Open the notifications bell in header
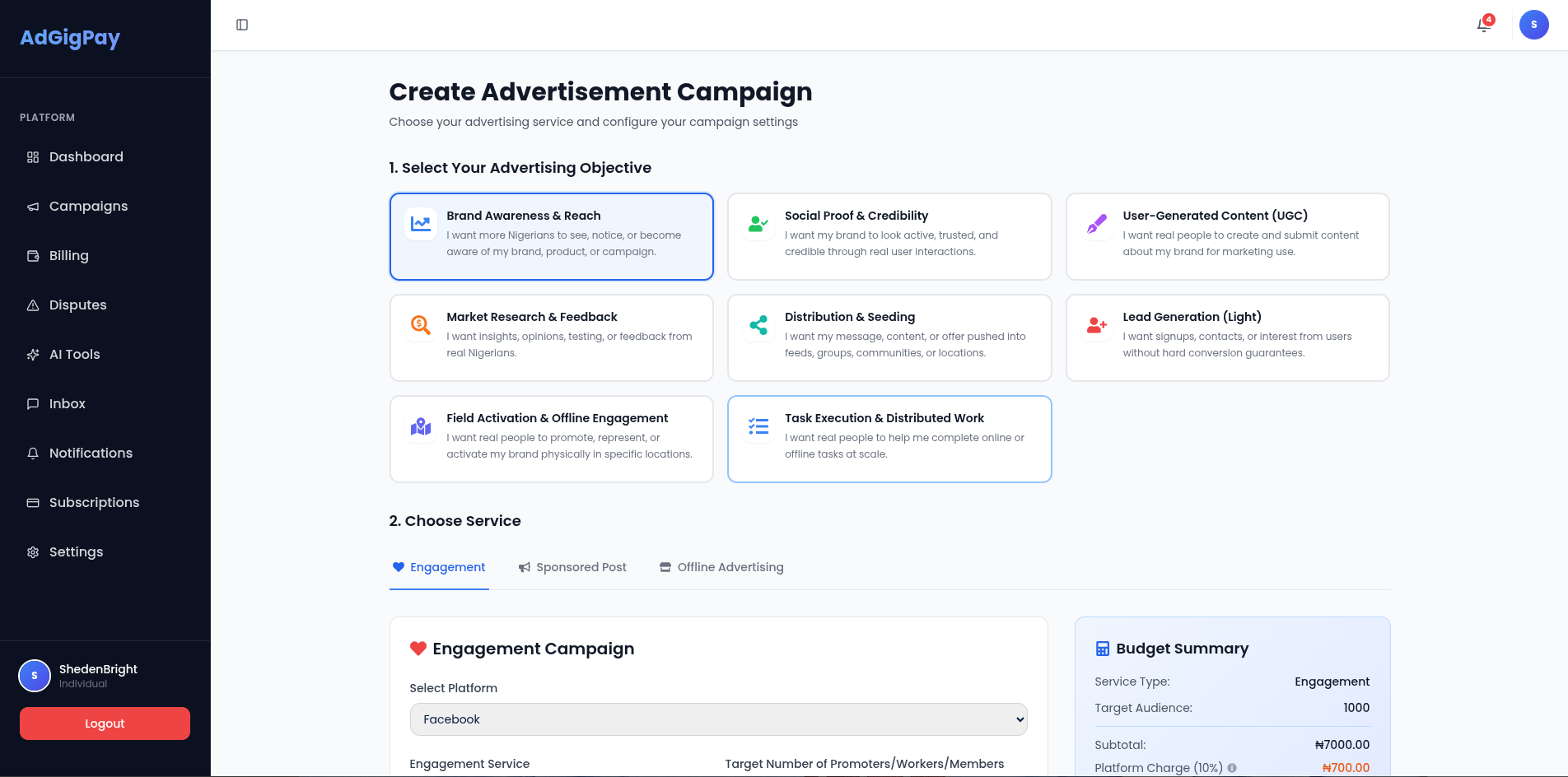The width and height of the screenshot is (1568, 777). point(1484,25)
